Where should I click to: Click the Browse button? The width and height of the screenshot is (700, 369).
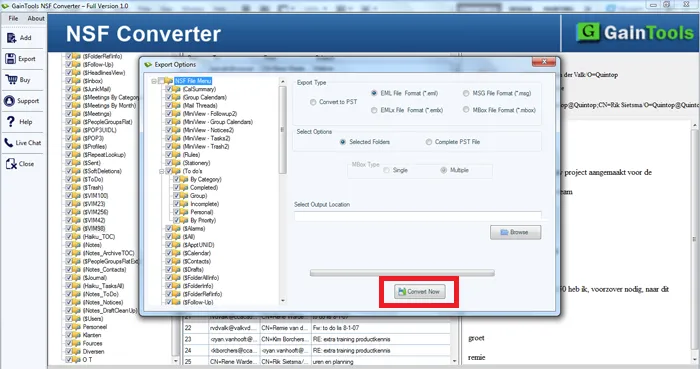516,232
